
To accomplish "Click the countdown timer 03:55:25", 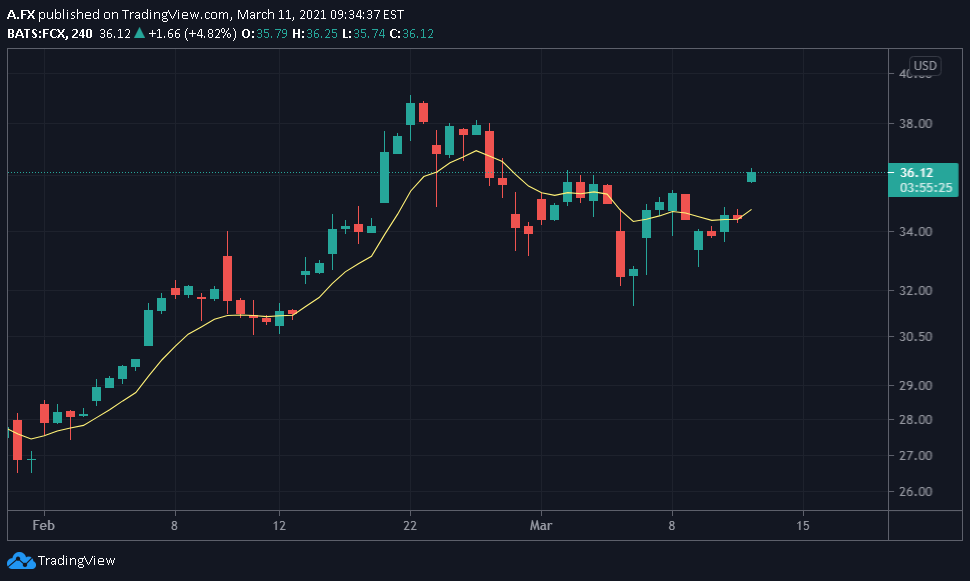I will [925, 187].
